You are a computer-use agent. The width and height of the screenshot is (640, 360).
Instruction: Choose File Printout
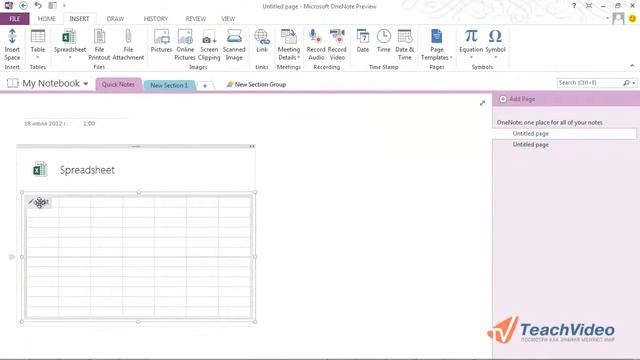pos(99,45)
